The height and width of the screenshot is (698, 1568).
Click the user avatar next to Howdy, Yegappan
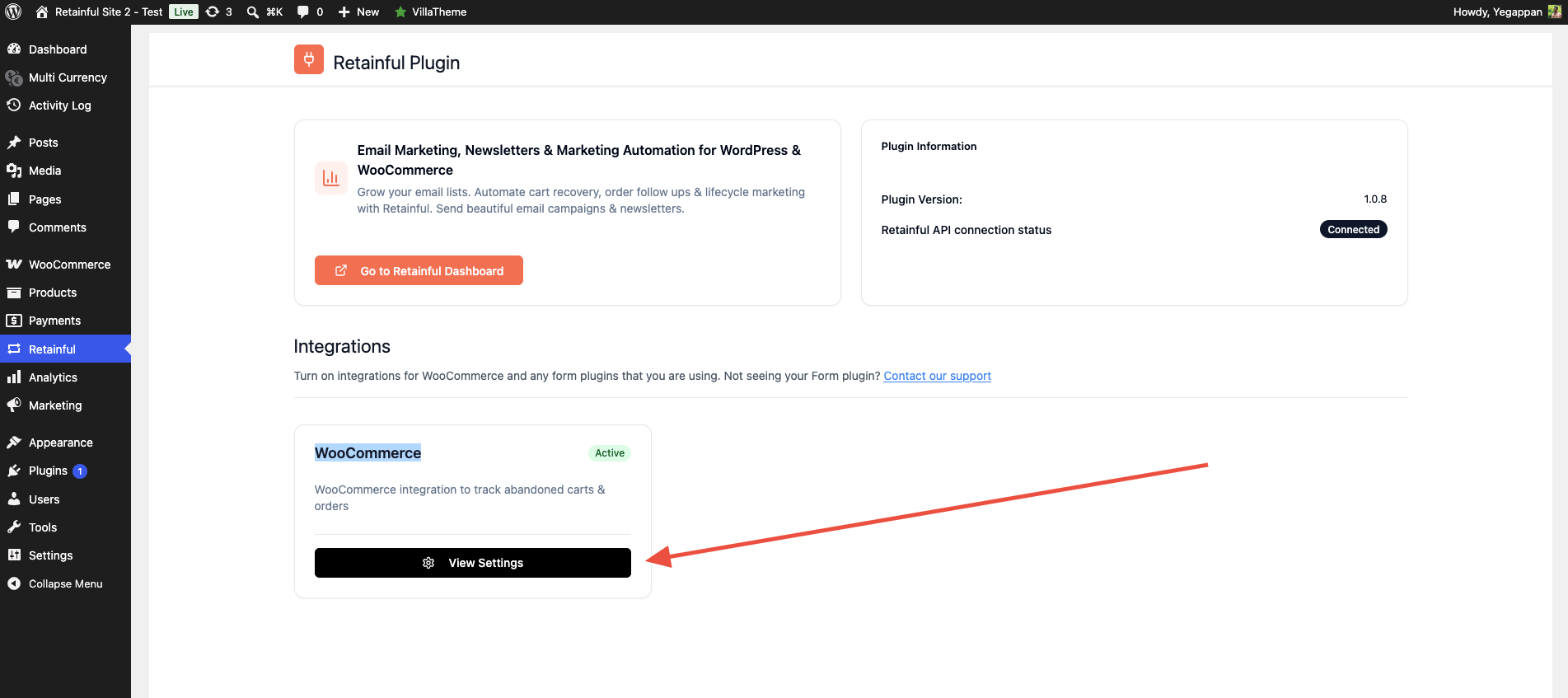pos(1555,12)
